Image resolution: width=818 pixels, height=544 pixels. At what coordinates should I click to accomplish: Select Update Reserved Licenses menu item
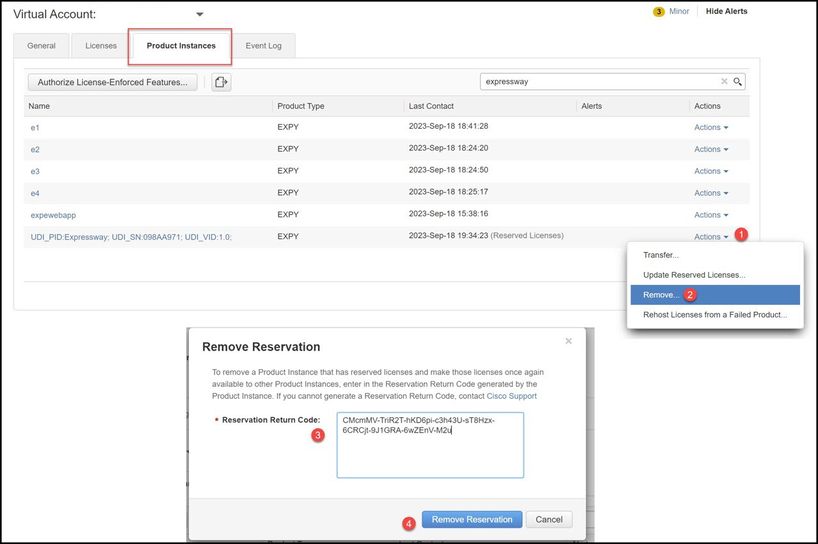(x=693, y=275)
